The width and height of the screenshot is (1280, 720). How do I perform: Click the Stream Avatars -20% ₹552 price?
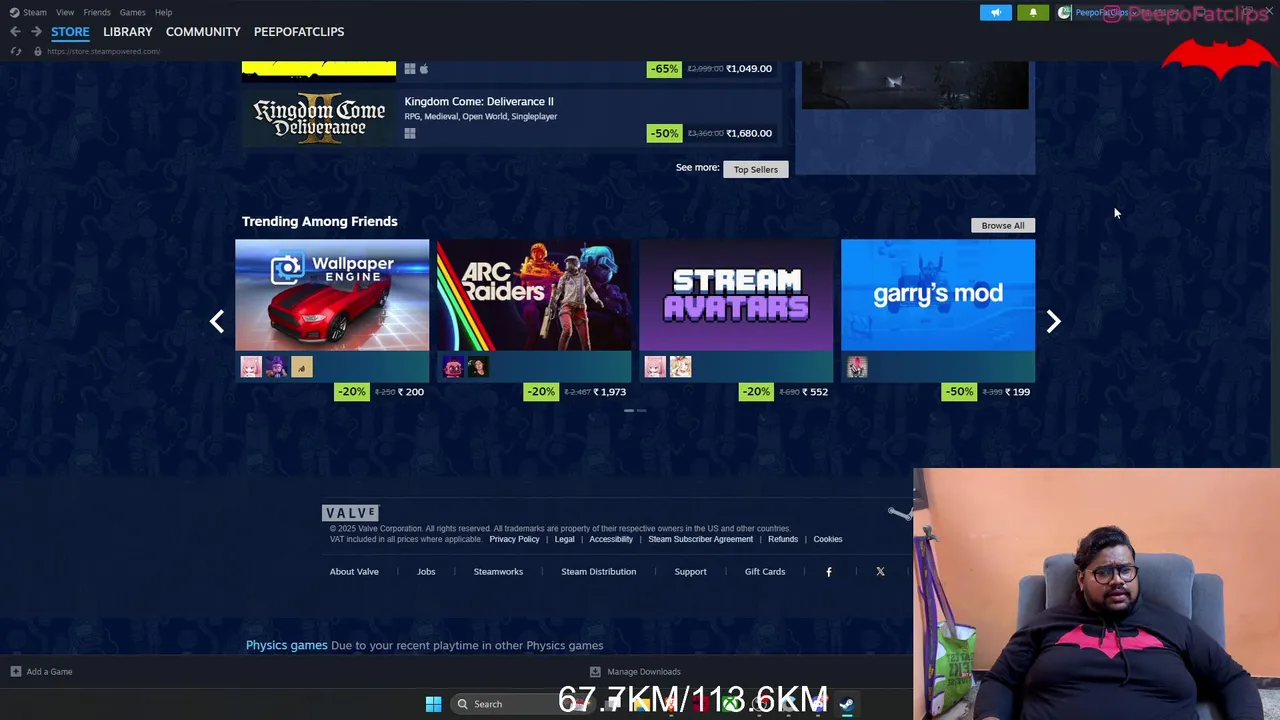coord(786,392)
